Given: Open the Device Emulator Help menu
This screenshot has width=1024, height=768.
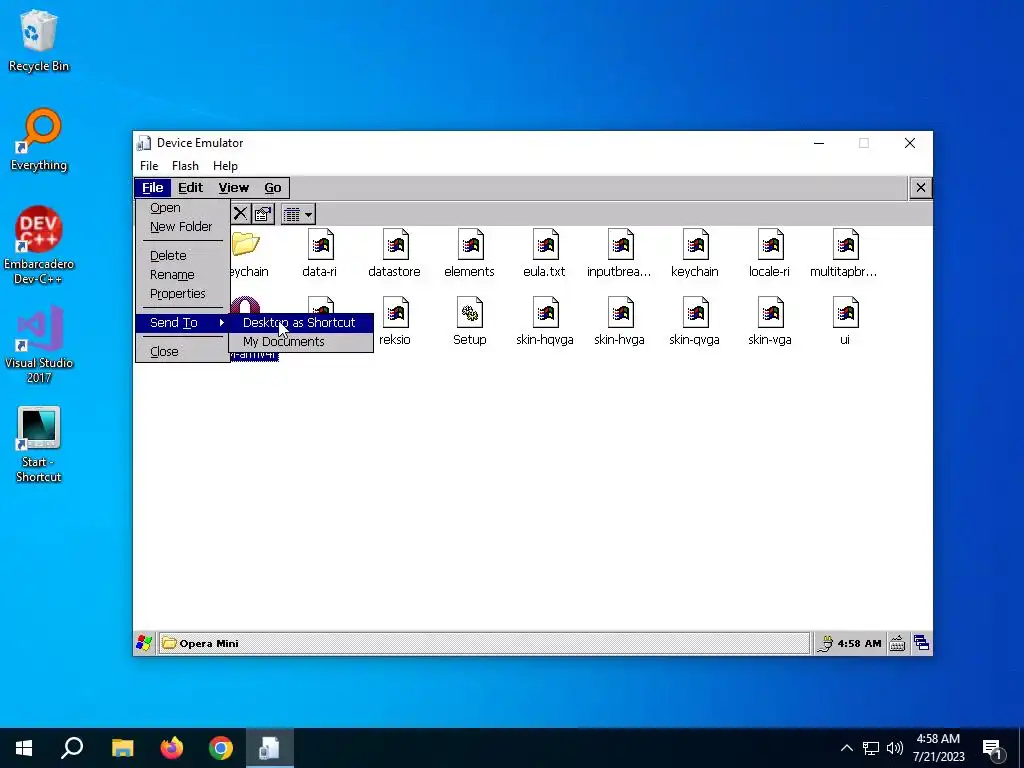Looking at the screenshot, I should point(225,166).
